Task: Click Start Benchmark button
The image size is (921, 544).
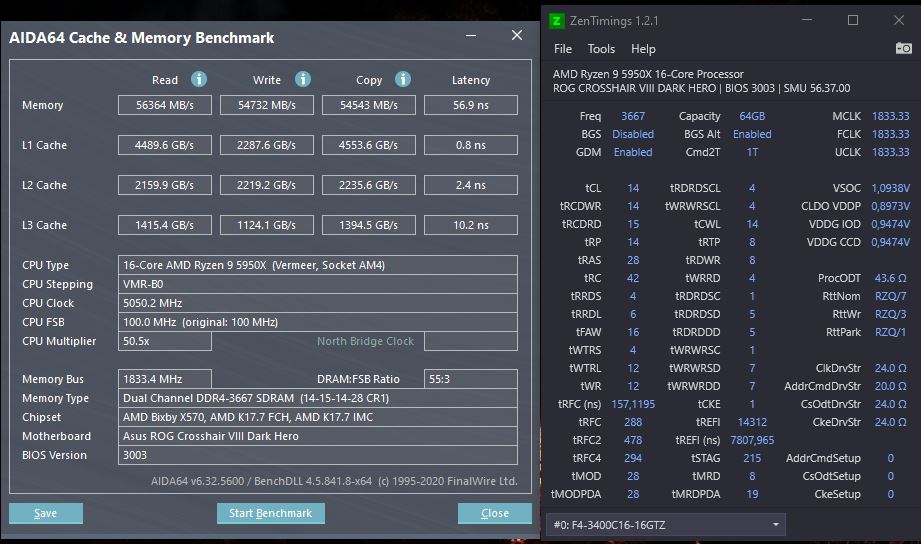Action: tap(271, 513)
